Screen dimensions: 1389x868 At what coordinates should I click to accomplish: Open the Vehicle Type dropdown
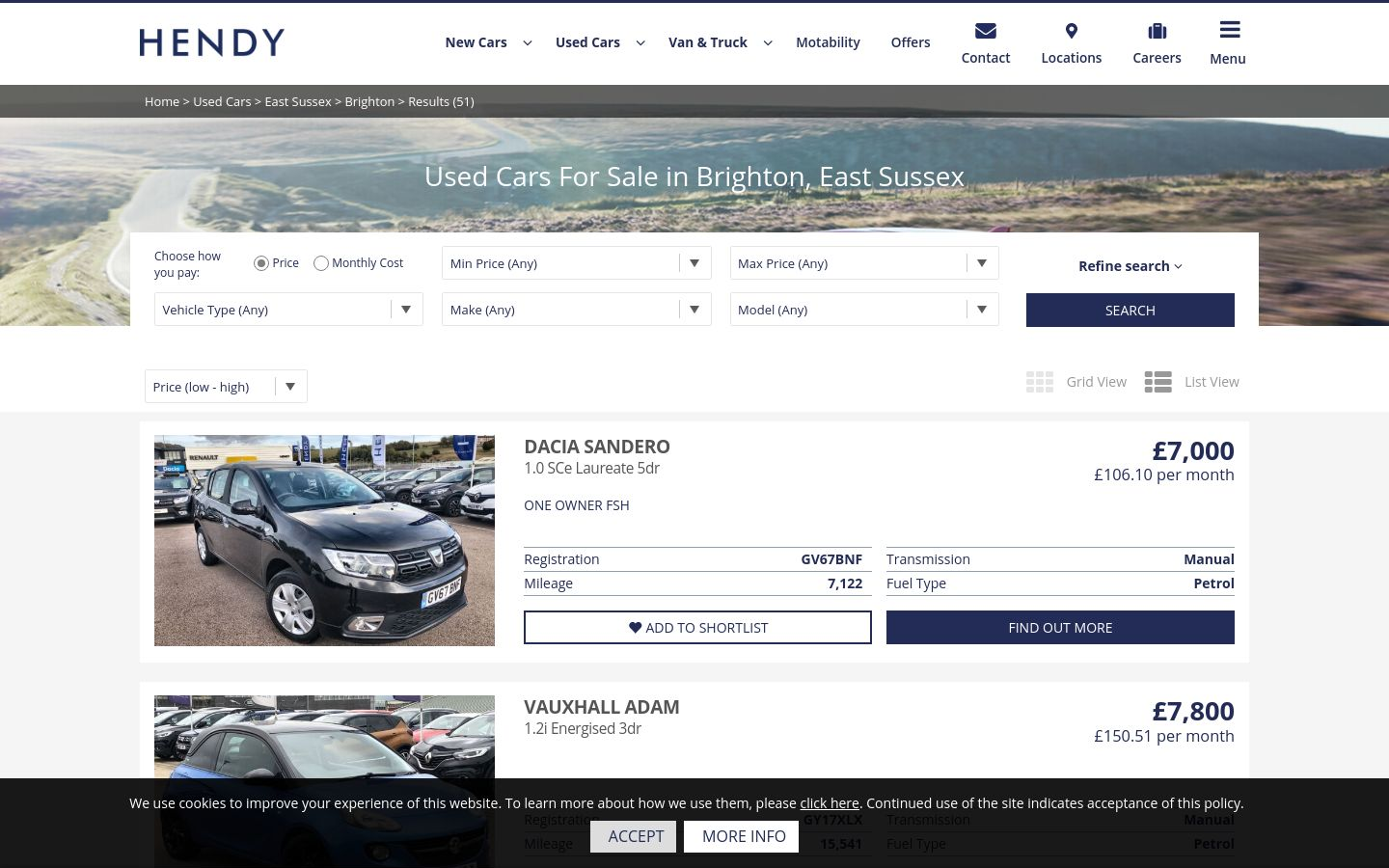coord(288,310)
